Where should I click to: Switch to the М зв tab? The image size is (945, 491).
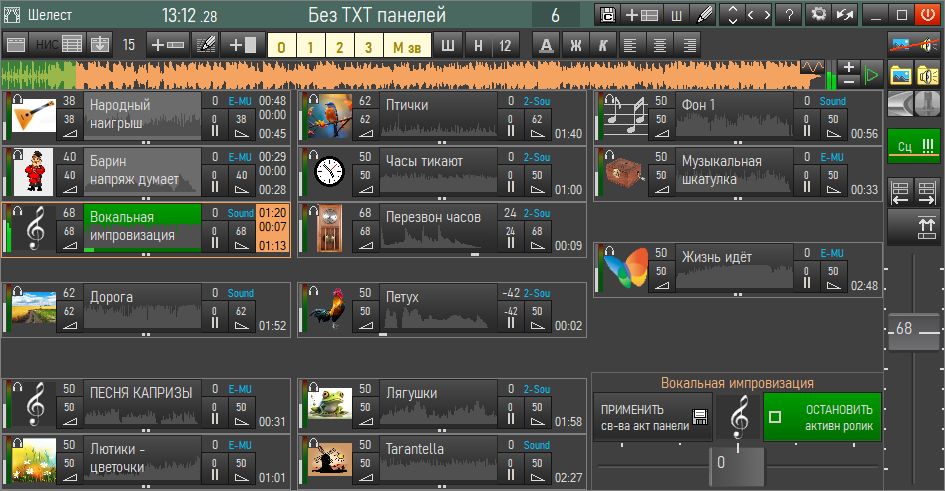pyautogui.click(x=407, y=45)
